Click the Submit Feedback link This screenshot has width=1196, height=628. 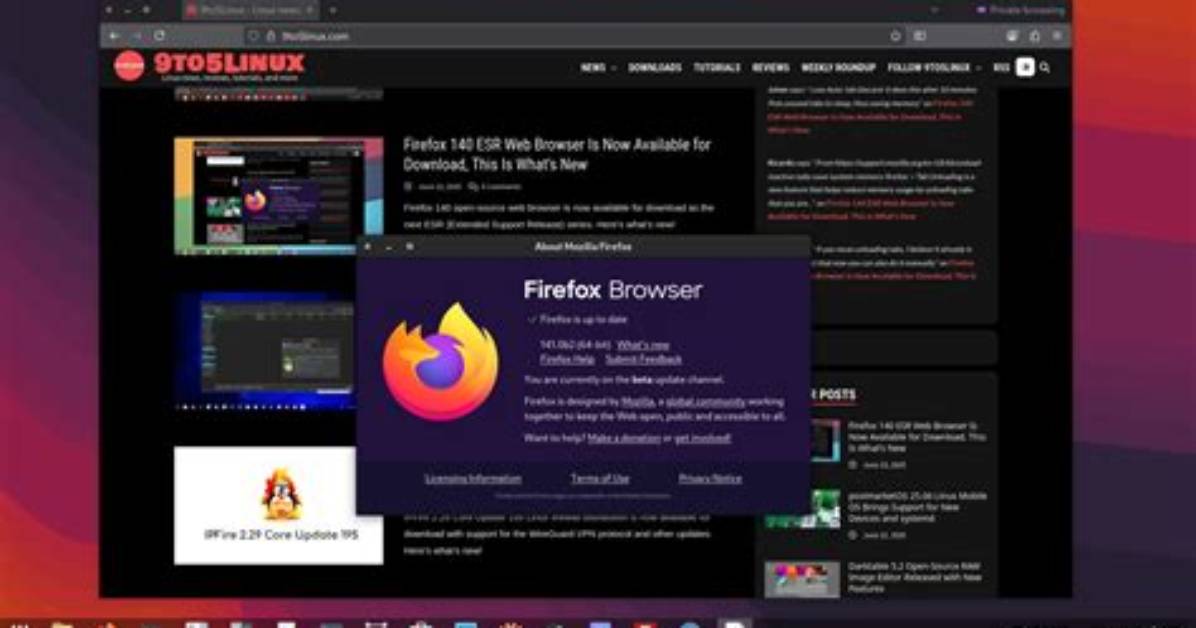click(x=644, y=359)
